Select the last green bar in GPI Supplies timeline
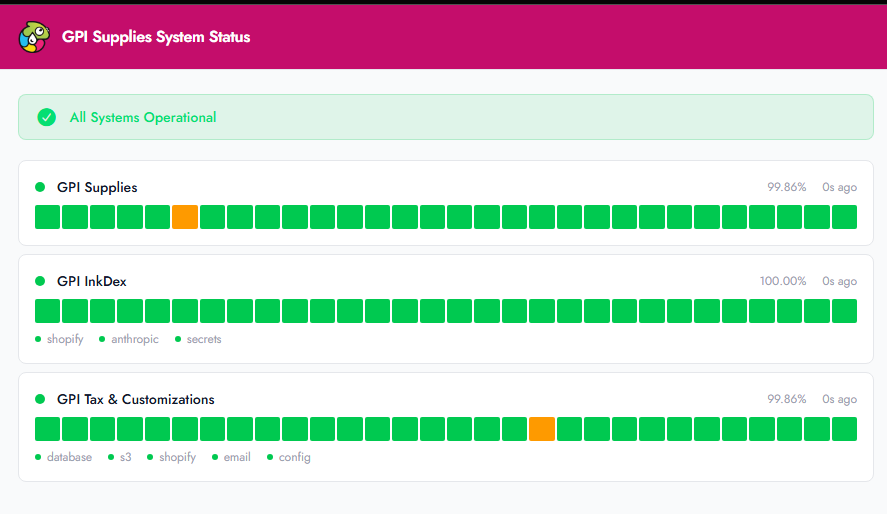Viewport: 887px width, 514px height. [x=845, y=217]
